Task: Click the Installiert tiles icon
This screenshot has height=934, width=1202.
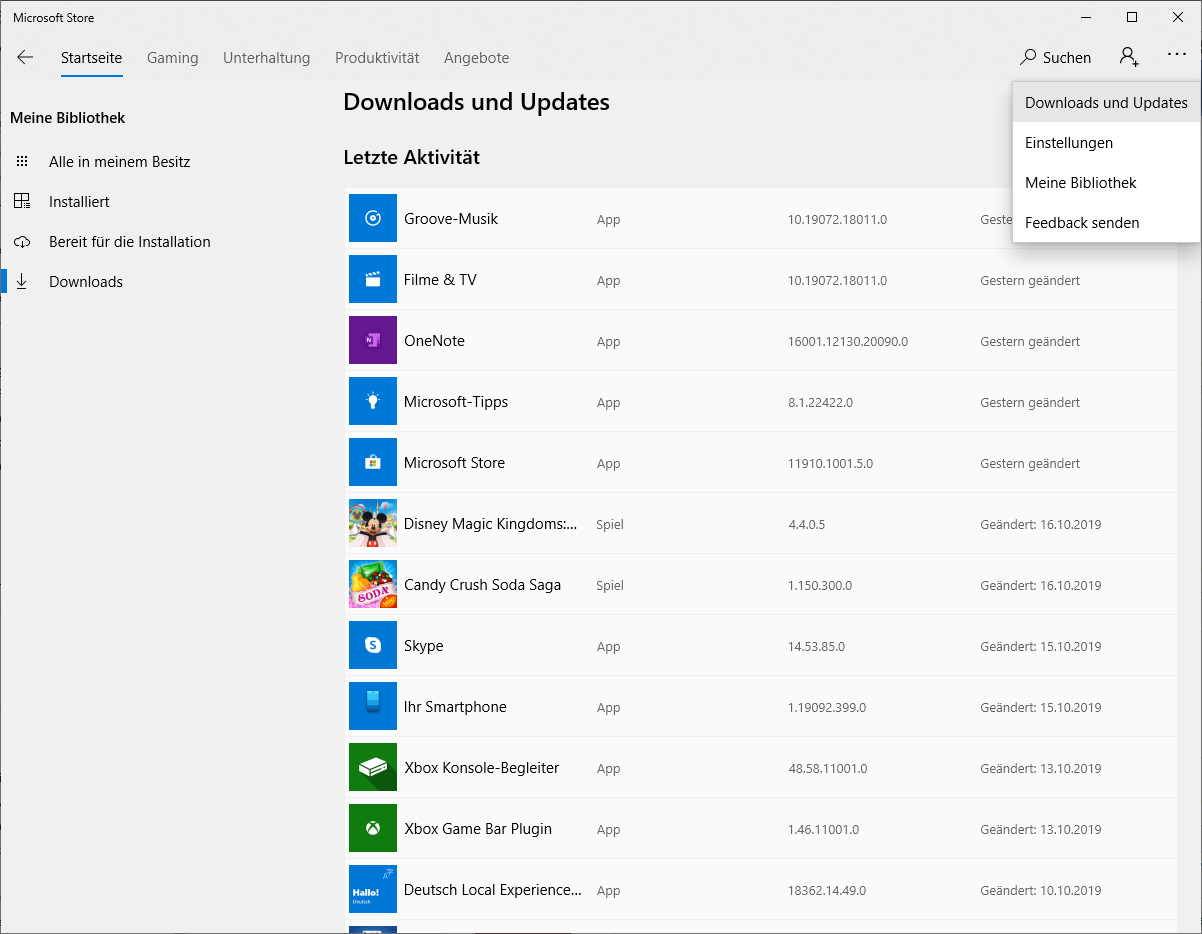Action: coord(22,201)
